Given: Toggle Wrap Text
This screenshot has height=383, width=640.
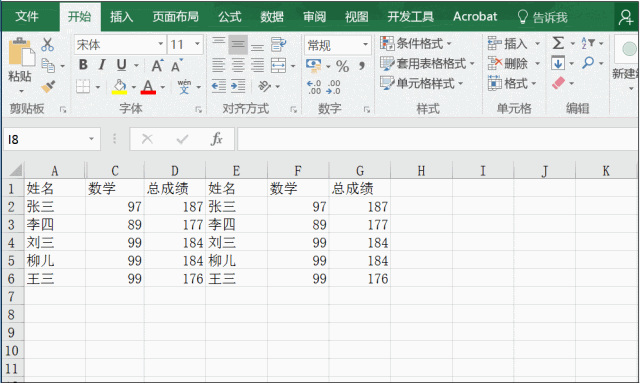Looking at the screenshot, I should coord(278,45).
